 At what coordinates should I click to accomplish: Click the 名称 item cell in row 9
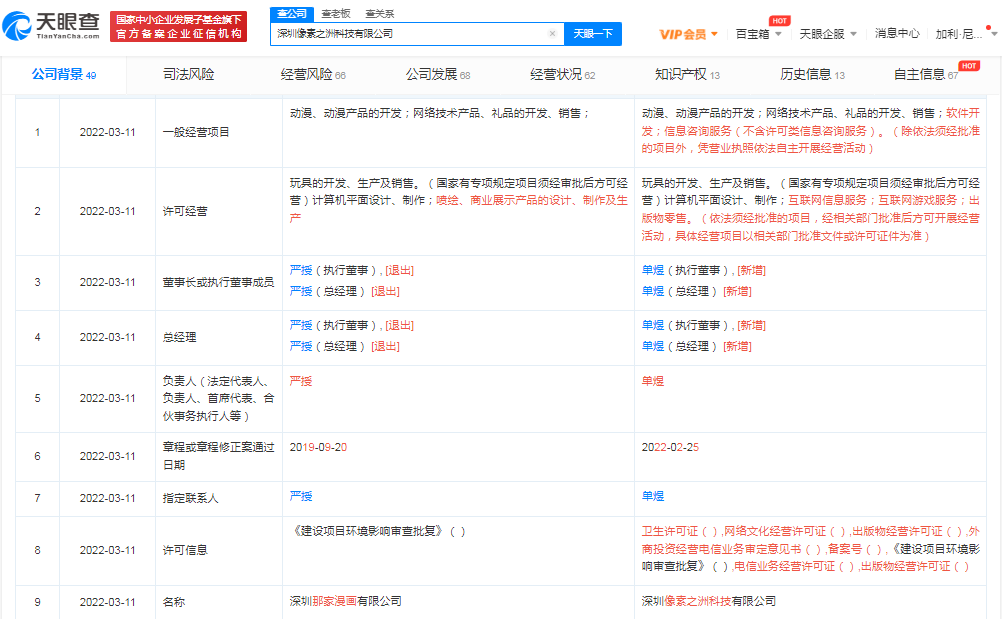pos(219,602)
